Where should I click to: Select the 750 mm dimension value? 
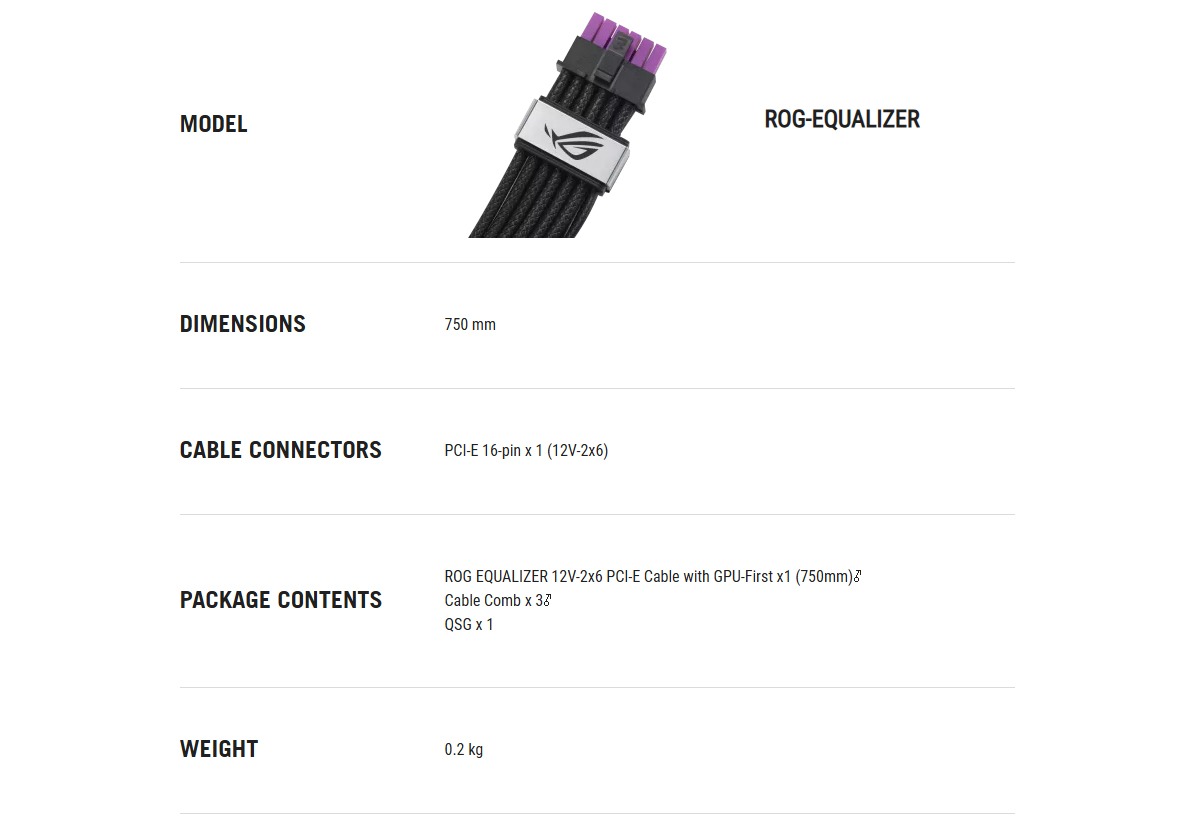(470, 325)
